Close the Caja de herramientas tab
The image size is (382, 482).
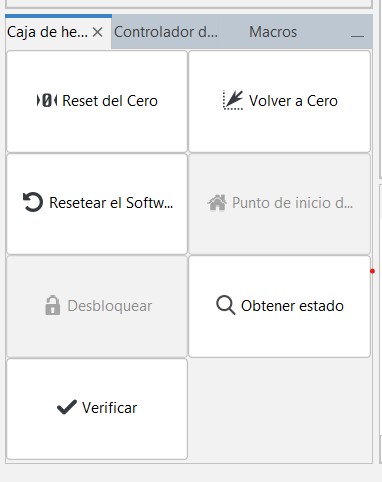[x=97, y=32]
